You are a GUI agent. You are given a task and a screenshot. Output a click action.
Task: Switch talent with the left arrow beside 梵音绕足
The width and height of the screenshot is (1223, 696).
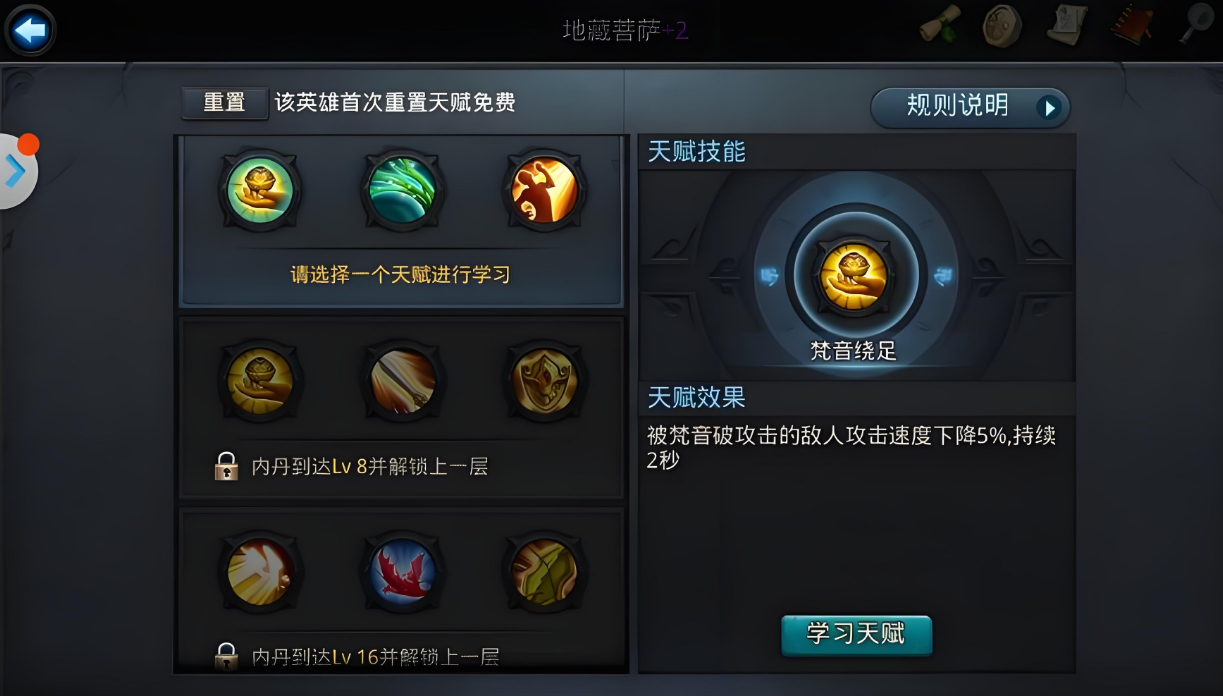(x=769, y=276)
